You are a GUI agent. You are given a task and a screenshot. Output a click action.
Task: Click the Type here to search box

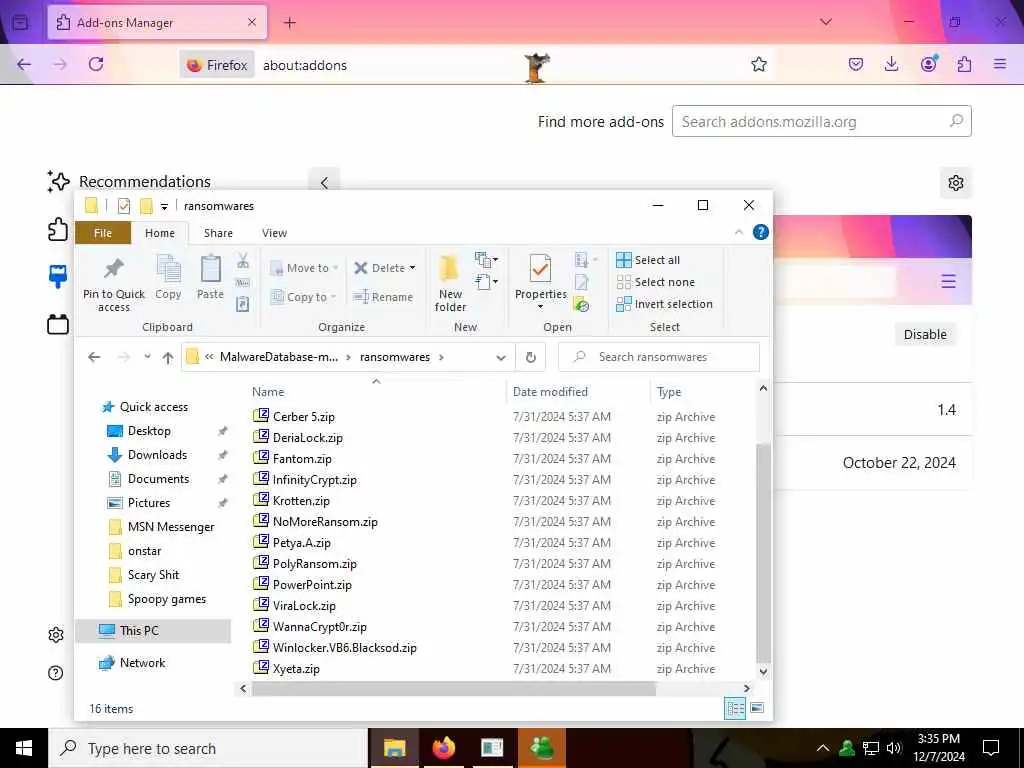(x=208, y=748)
